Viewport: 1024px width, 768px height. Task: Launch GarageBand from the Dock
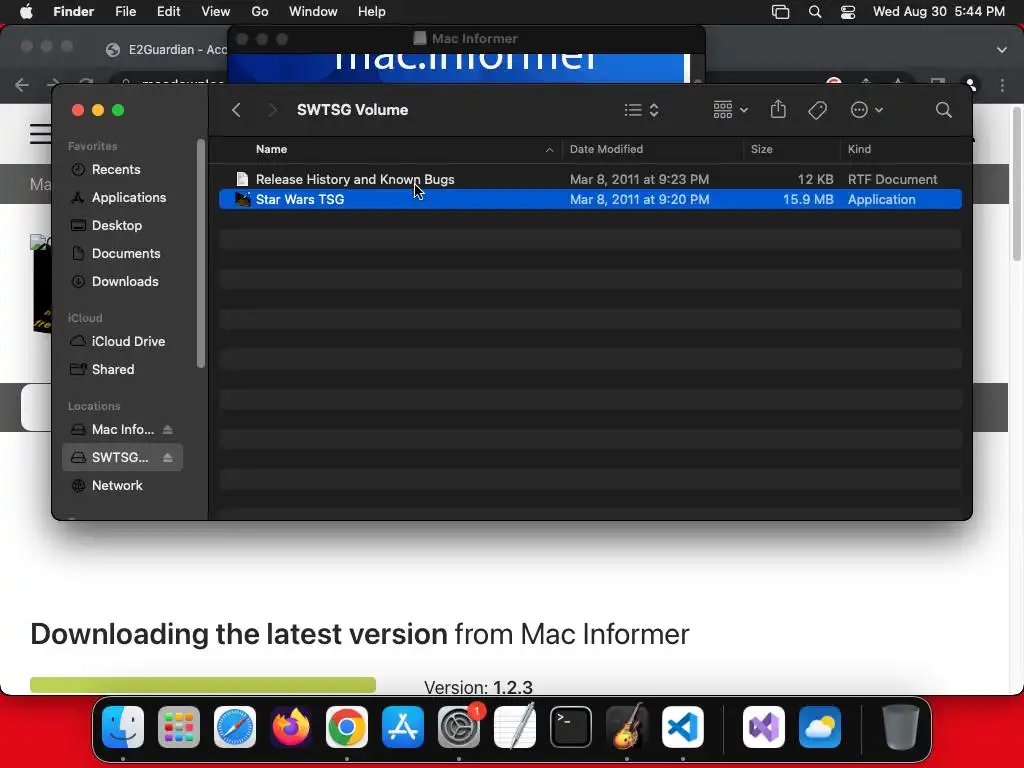[x=627, y=727]
